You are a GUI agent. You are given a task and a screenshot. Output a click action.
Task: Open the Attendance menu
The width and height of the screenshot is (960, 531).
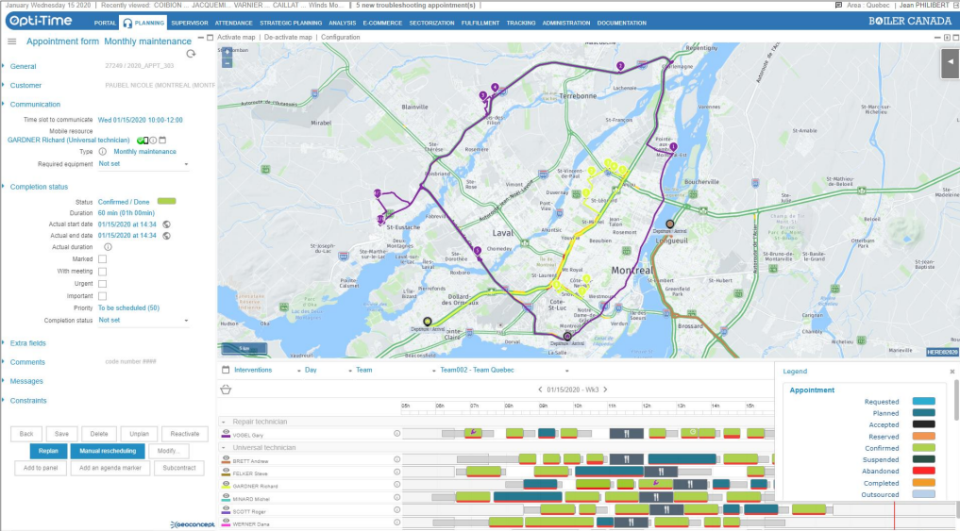(233, 23)
